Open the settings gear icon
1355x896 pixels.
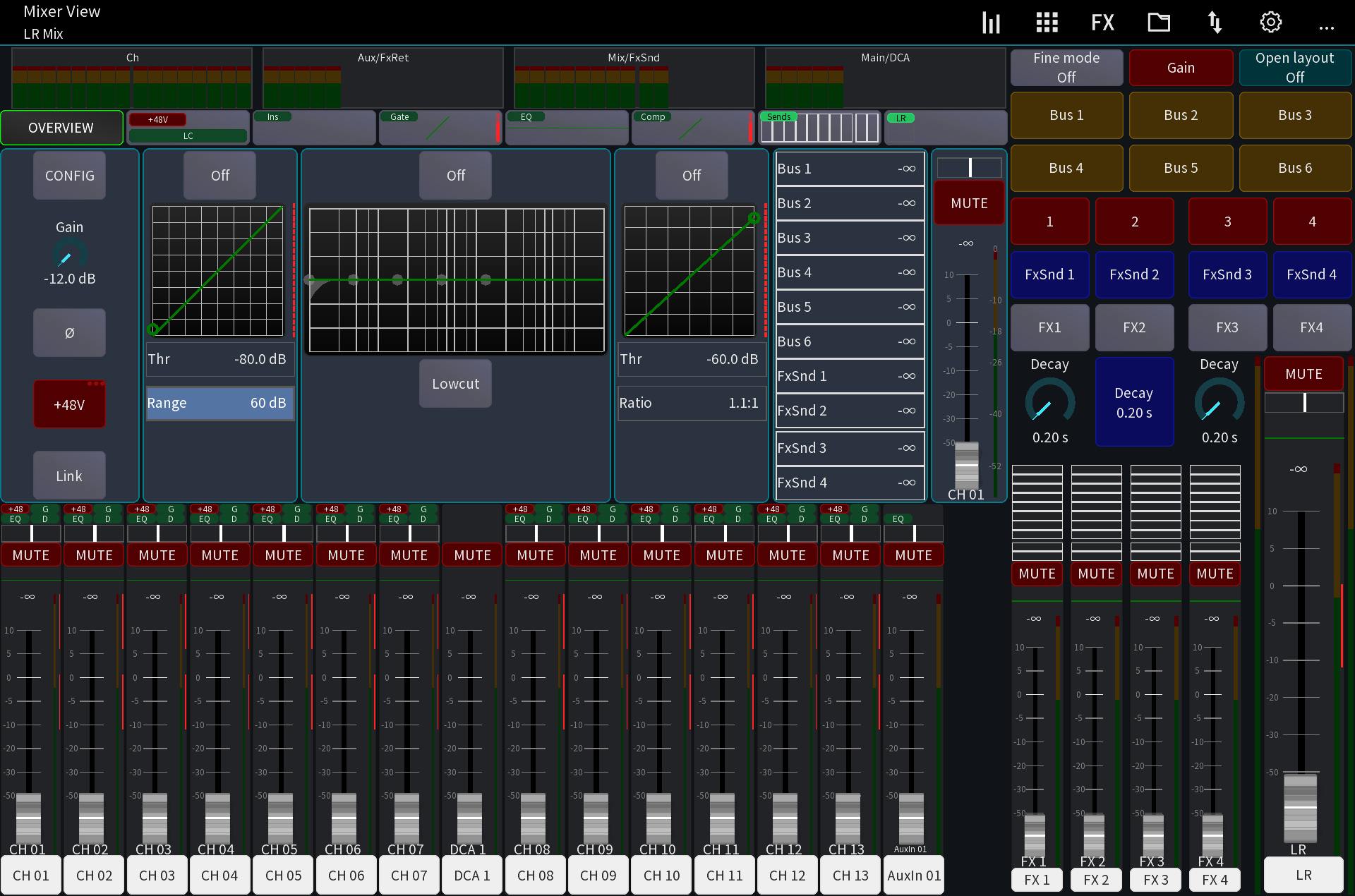(1270, 23)
